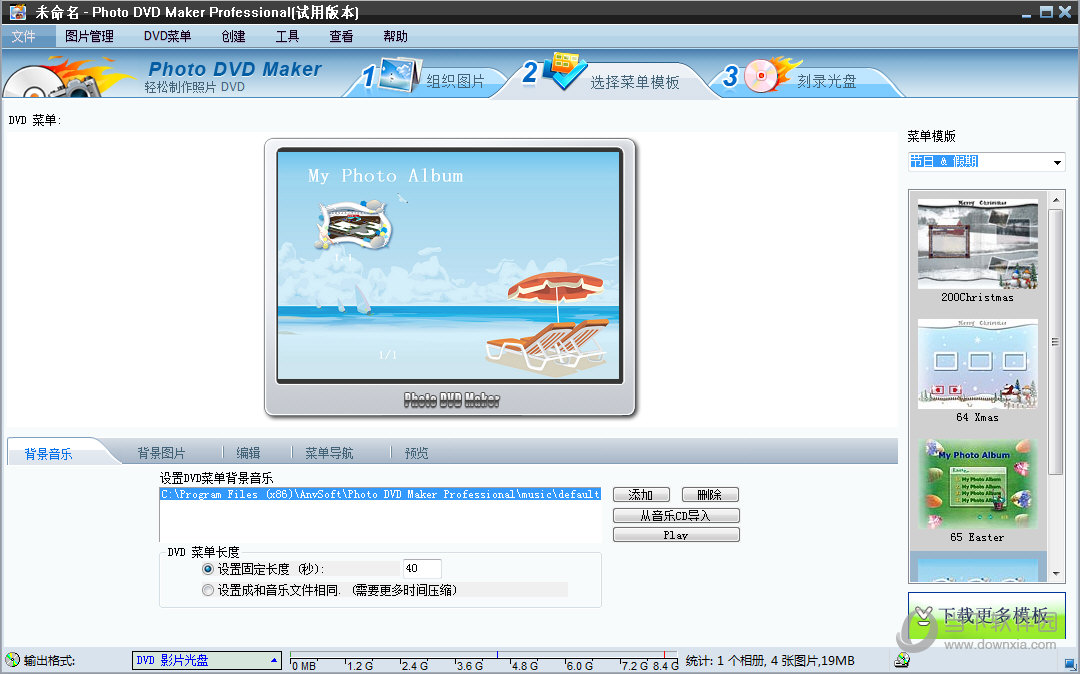This screenshot has width=1081, height=674.
Task: Click the 200Christmas template label
Action: [x=978, y=298]
